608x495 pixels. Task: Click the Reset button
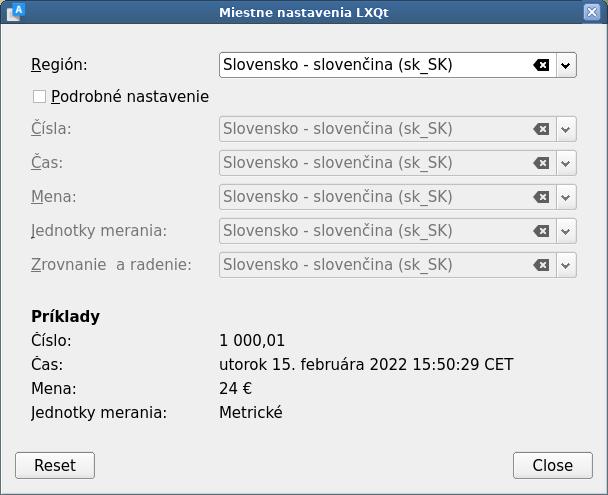pyautogui.click(x=55, y=465)
